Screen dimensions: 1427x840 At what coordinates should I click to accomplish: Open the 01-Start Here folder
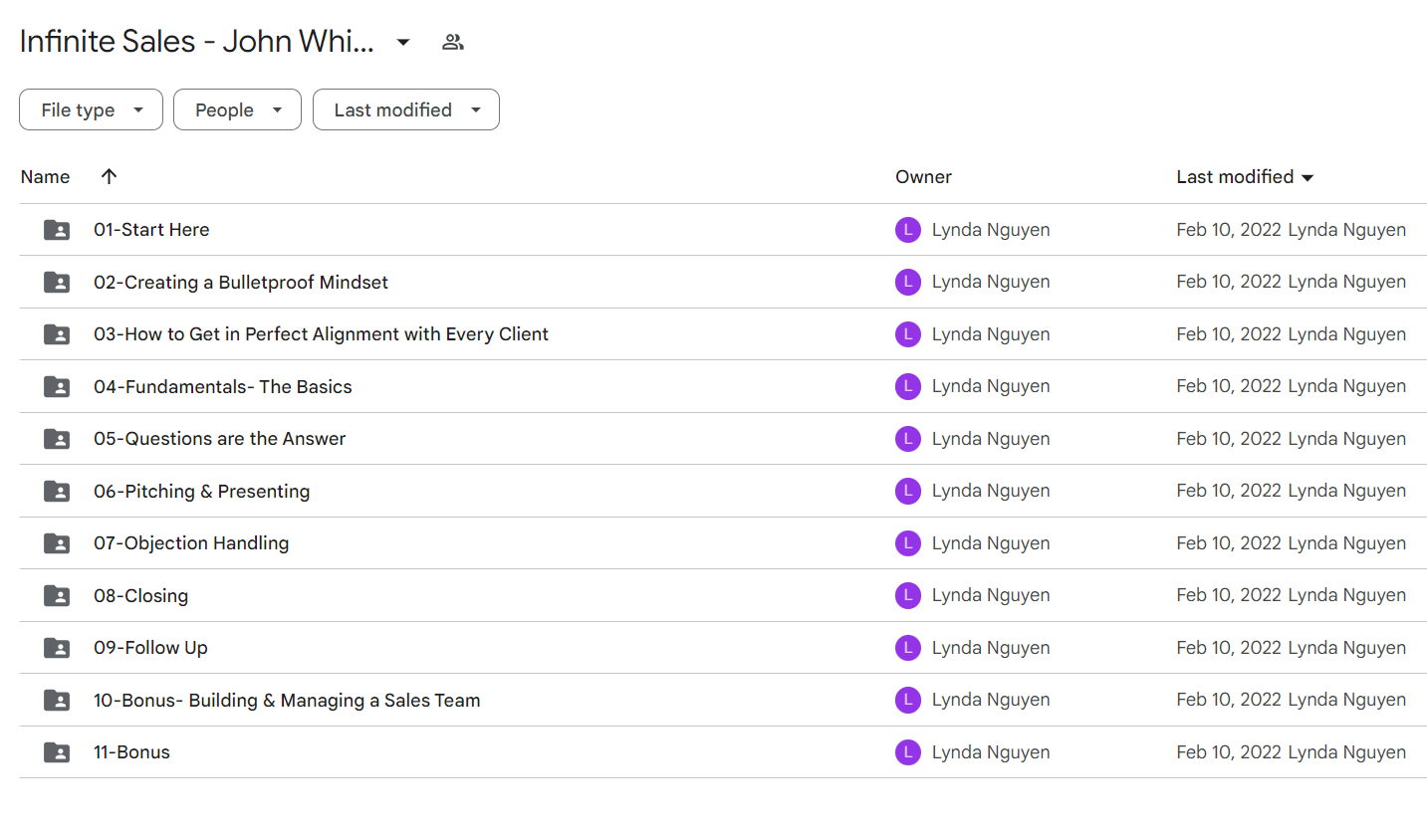click(x=151, y=230)
